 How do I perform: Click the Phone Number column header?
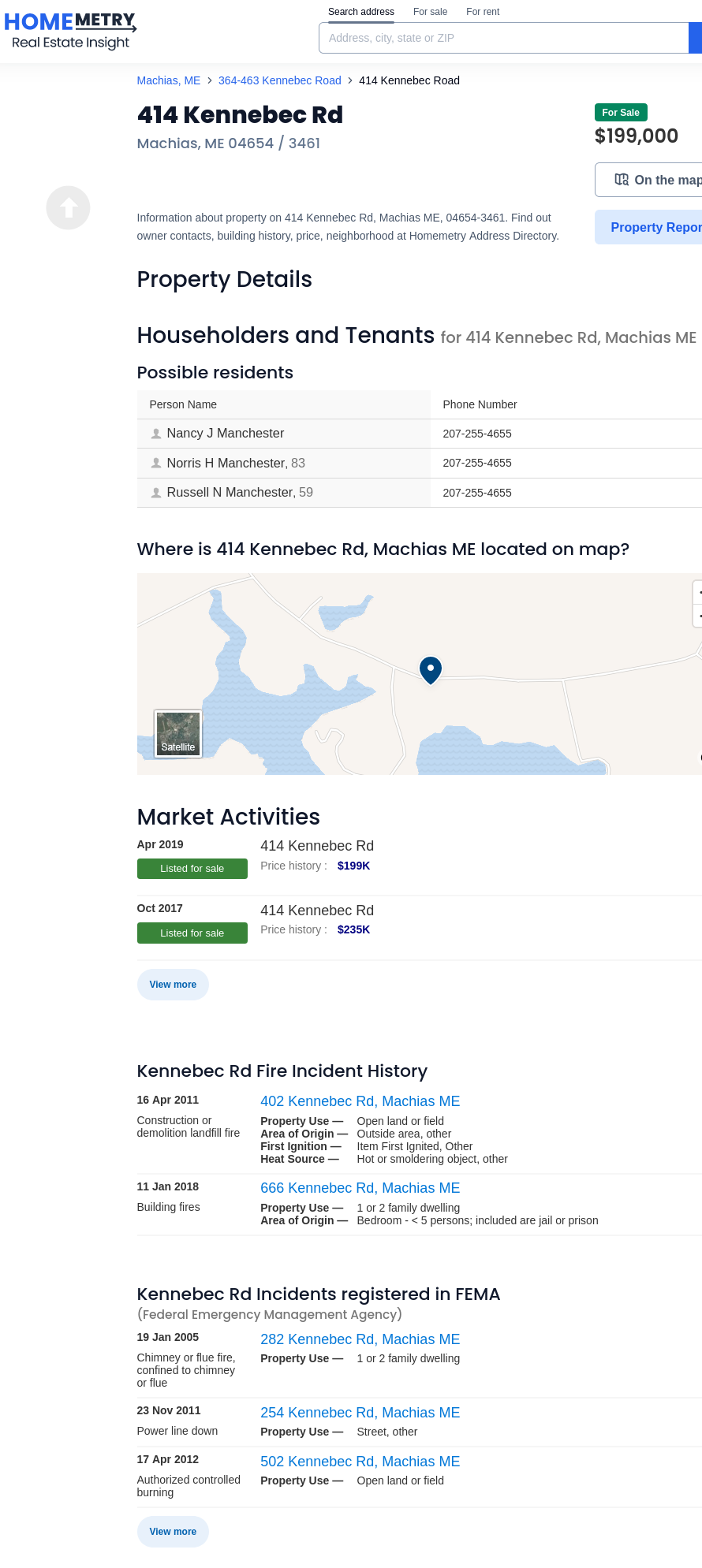click(x=480, y=404)
